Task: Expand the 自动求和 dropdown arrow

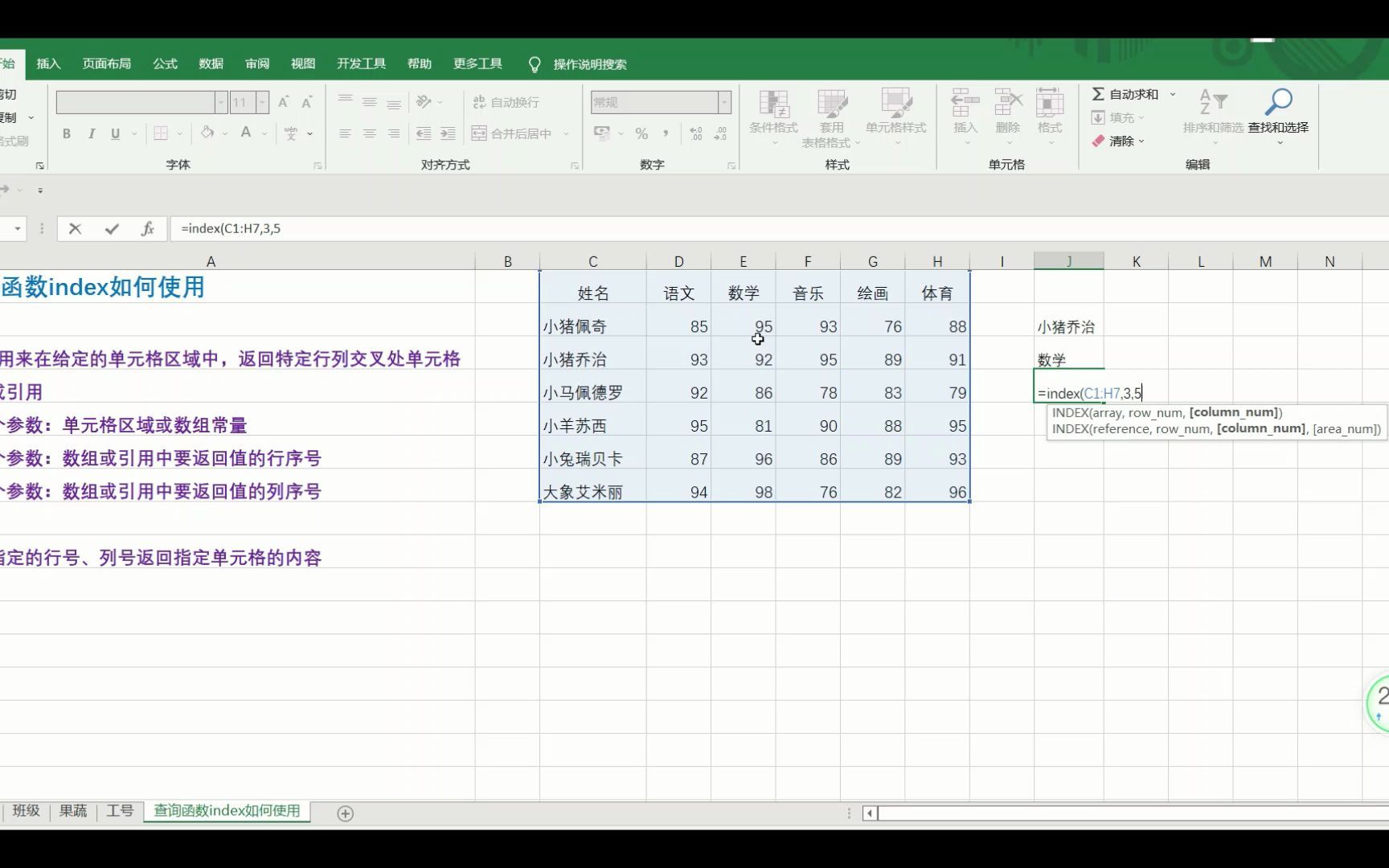Action: click(x=1173, y=94)
